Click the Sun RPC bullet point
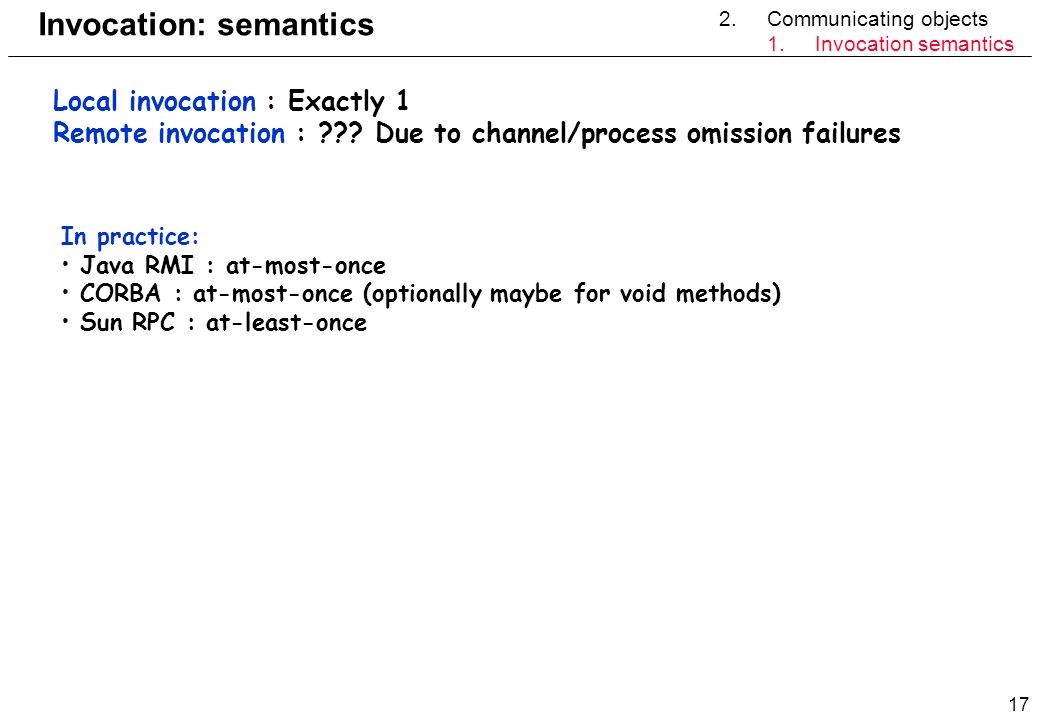 (214, 323)
